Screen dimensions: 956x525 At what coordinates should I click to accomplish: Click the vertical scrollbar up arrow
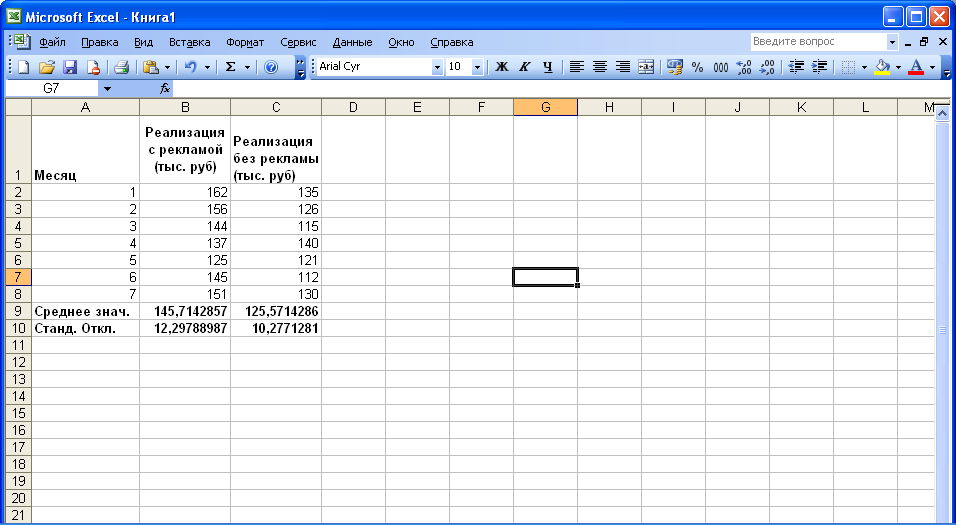click(x=943, y=112)
